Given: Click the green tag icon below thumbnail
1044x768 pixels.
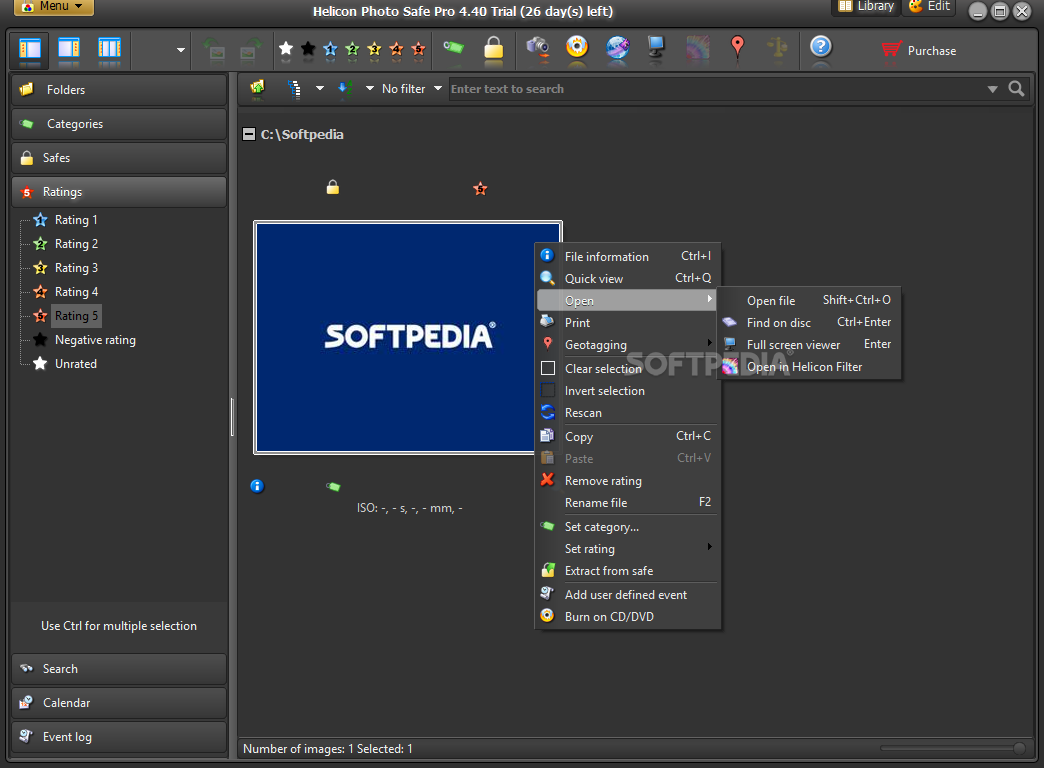Looking at the screenshot, I should click(x=333, y=487).
